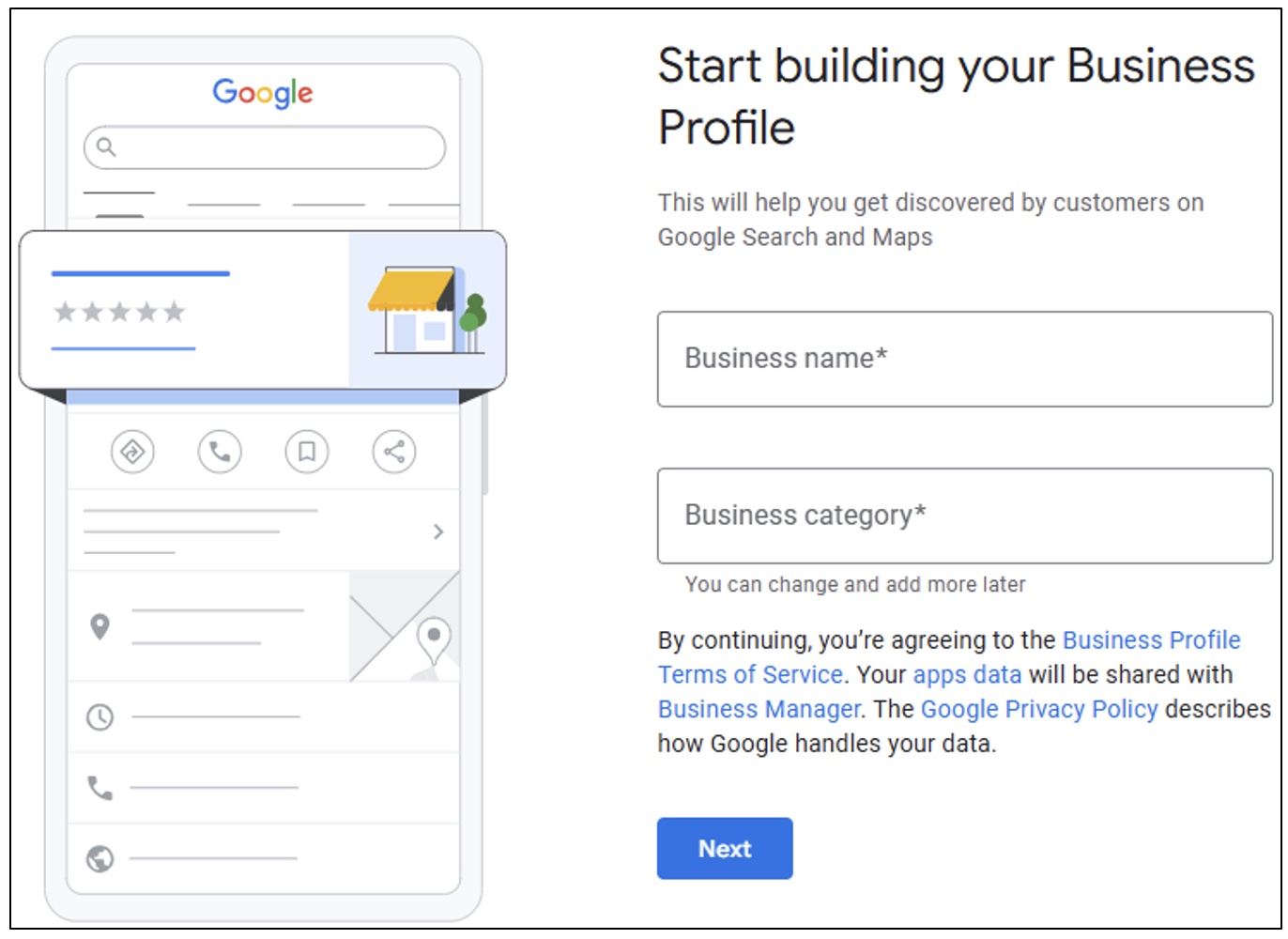Viewport: 1288px width, 939px height.
Task: Click the globe website icon
Action: 100,858
